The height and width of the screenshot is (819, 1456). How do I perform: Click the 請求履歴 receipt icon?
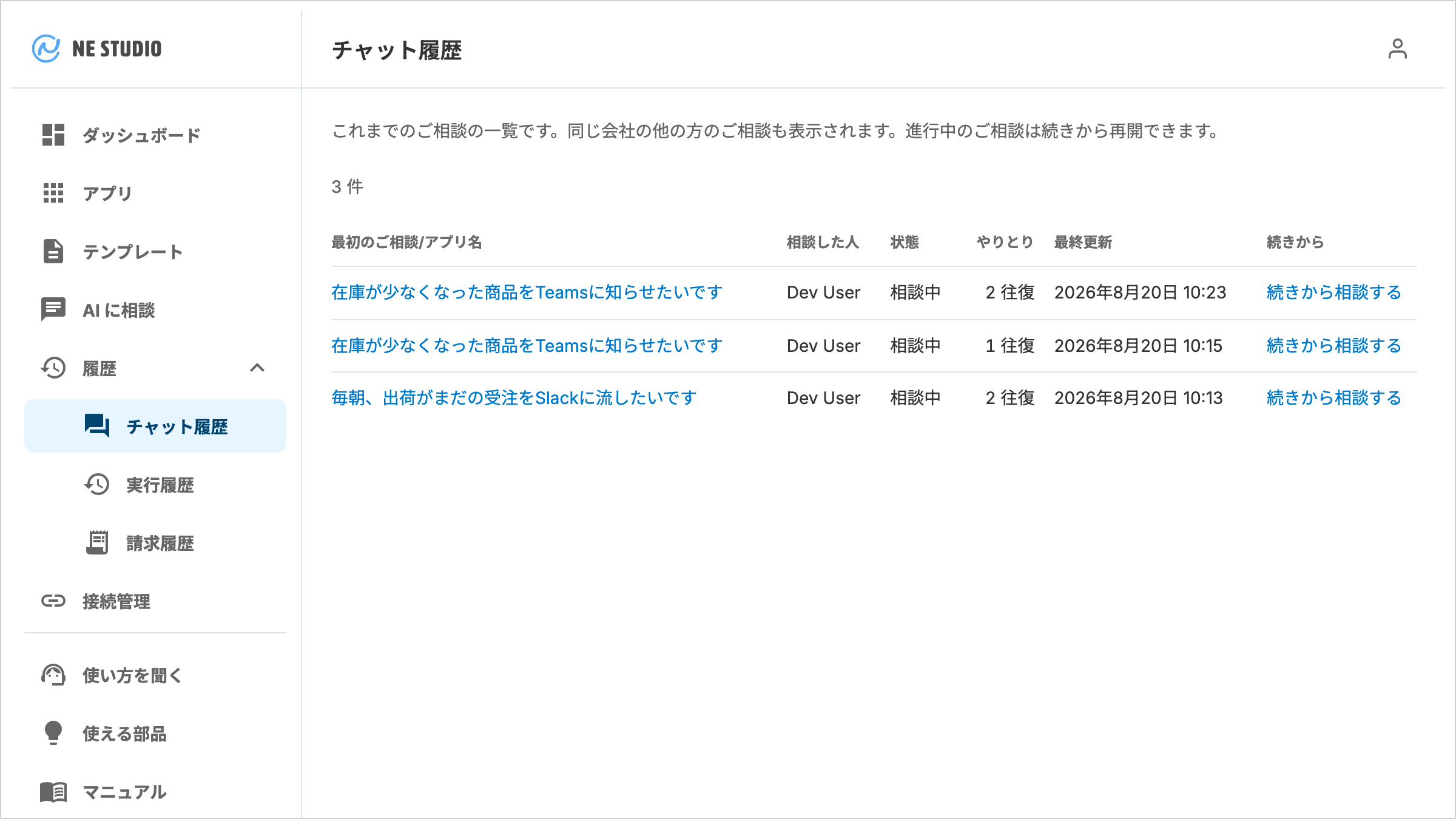point(97,542)
